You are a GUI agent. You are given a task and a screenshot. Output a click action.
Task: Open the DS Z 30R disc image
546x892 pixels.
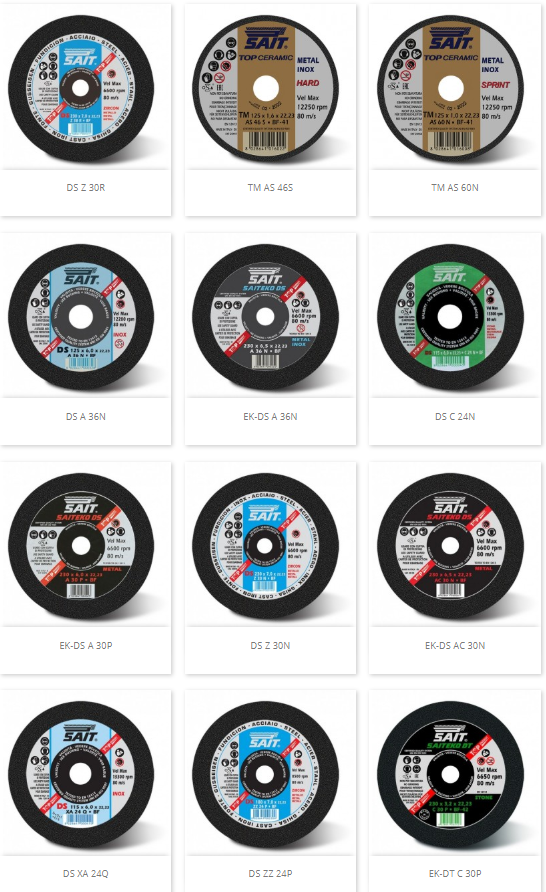point(81,89)
